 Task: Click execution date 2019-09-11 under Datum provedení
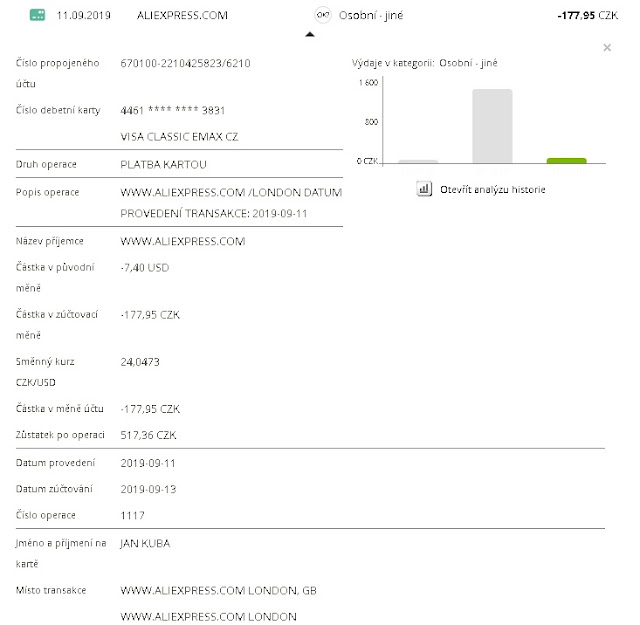pos(148,463)
